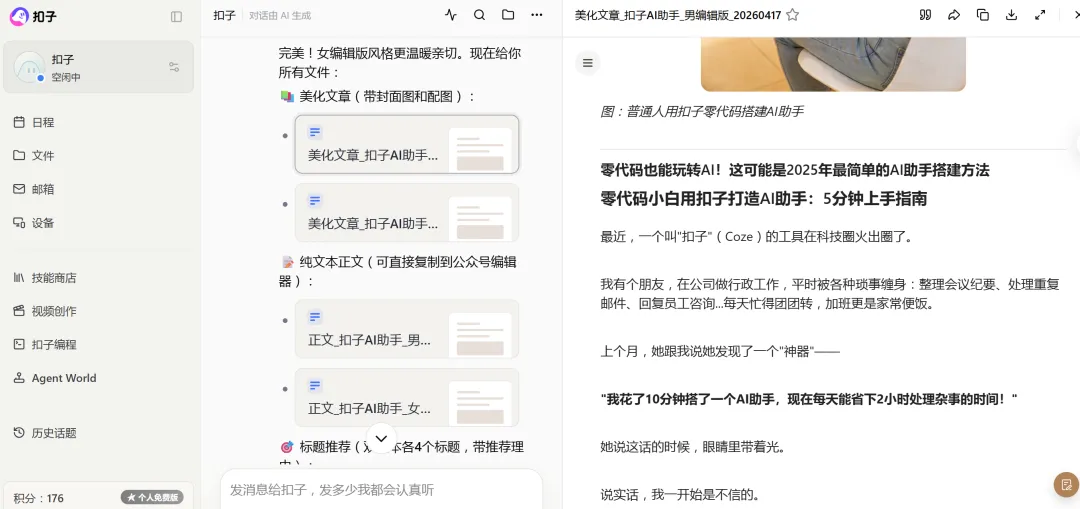This screenshot has width=1080, height=509.
Task: Open the 正文_扣子AI助手_男 file card
Action: coord(407,329)
